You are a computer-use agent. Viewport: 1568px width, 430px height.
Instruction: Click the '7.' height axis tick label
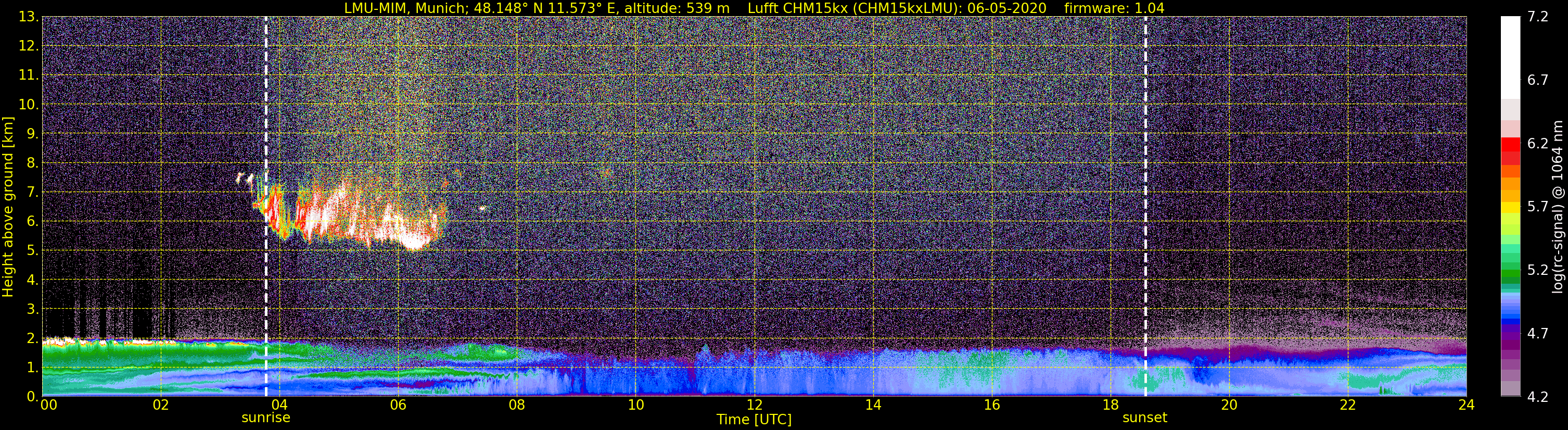(x=32, y=192)
